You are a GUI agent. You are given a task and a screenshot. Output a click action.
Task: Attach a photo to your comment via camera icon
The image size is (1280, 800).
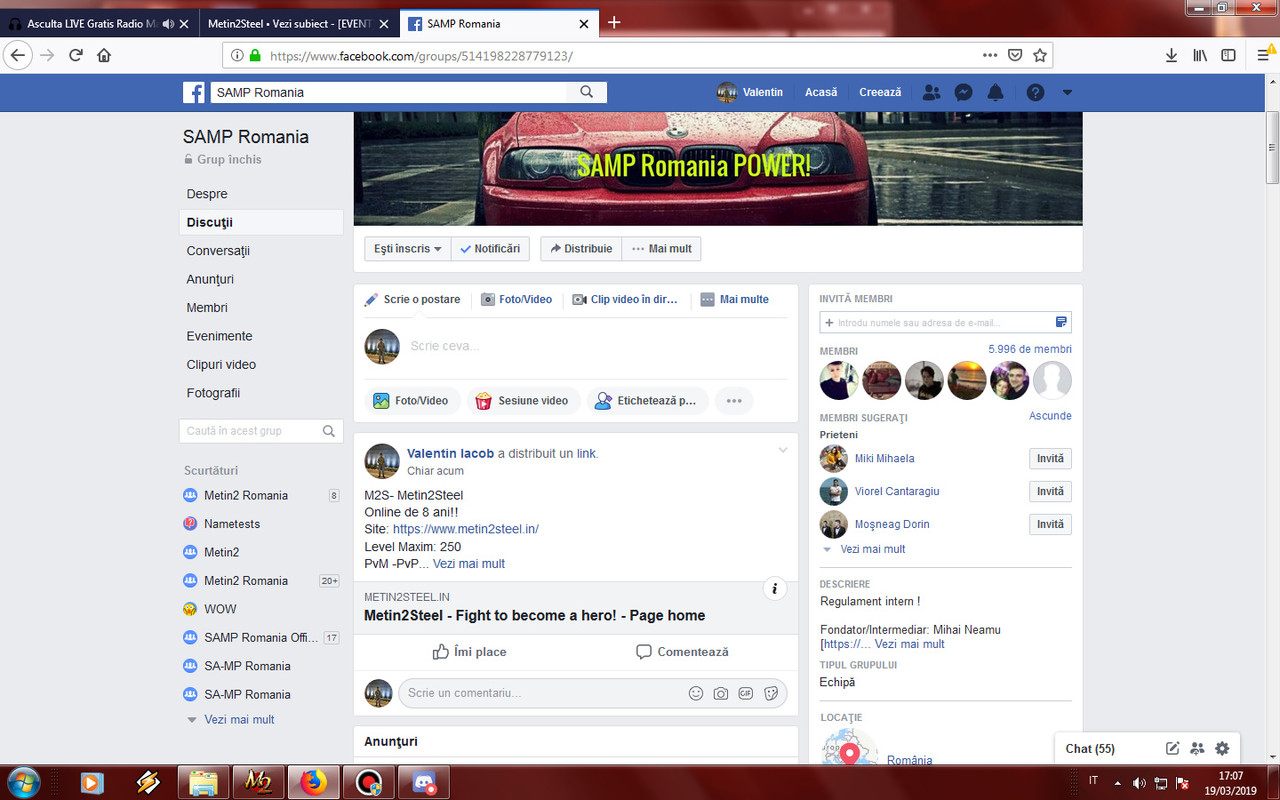pos(721,692)
